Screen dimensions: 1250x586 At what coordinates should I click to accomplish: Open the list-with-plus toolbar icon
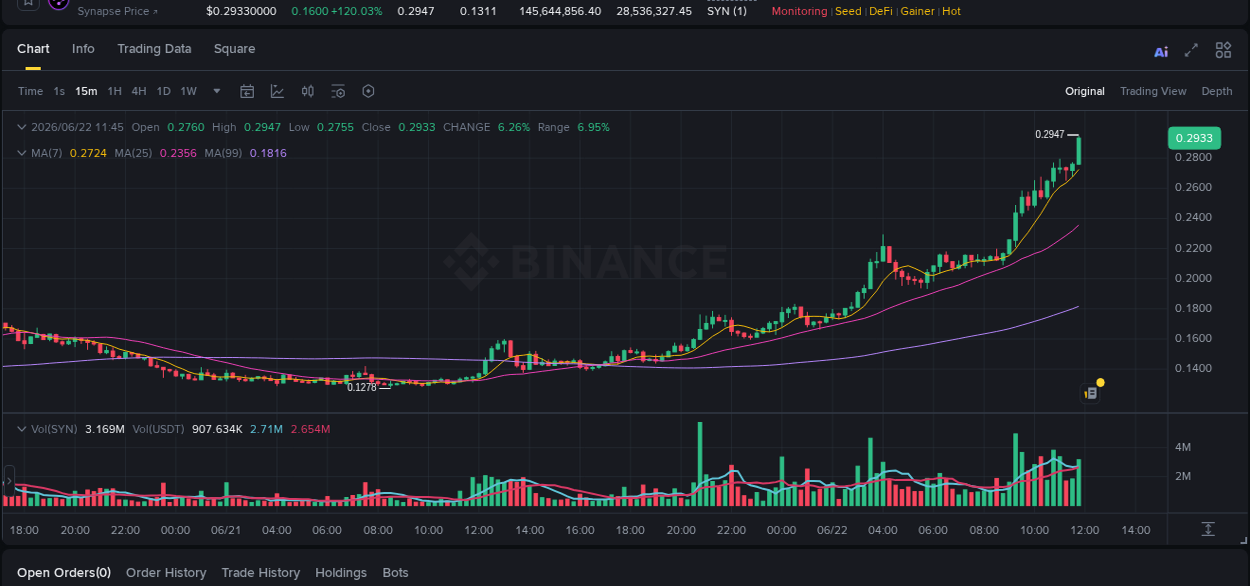[338, 91]
